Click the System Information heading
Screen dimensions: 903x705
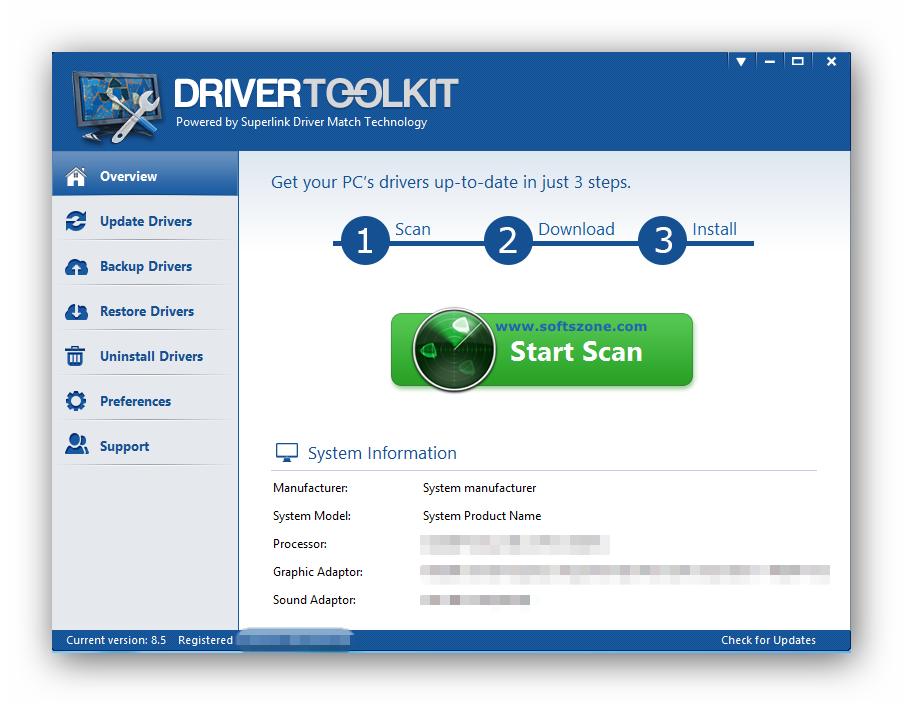pos(382,453)
